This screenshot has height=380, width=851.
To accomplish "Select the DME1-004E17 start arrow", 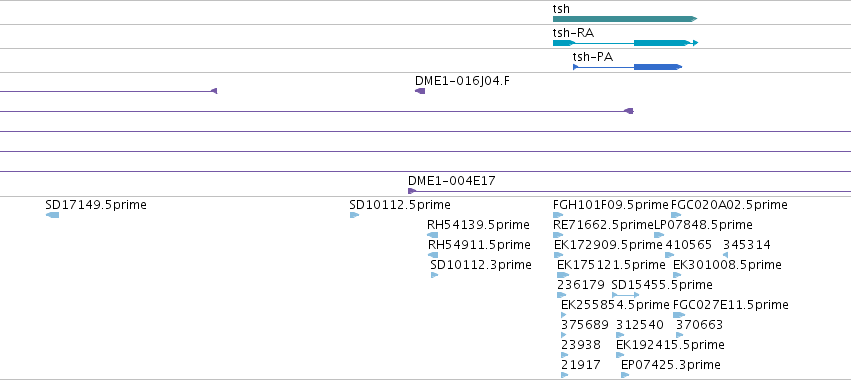I will click(412, 191).
